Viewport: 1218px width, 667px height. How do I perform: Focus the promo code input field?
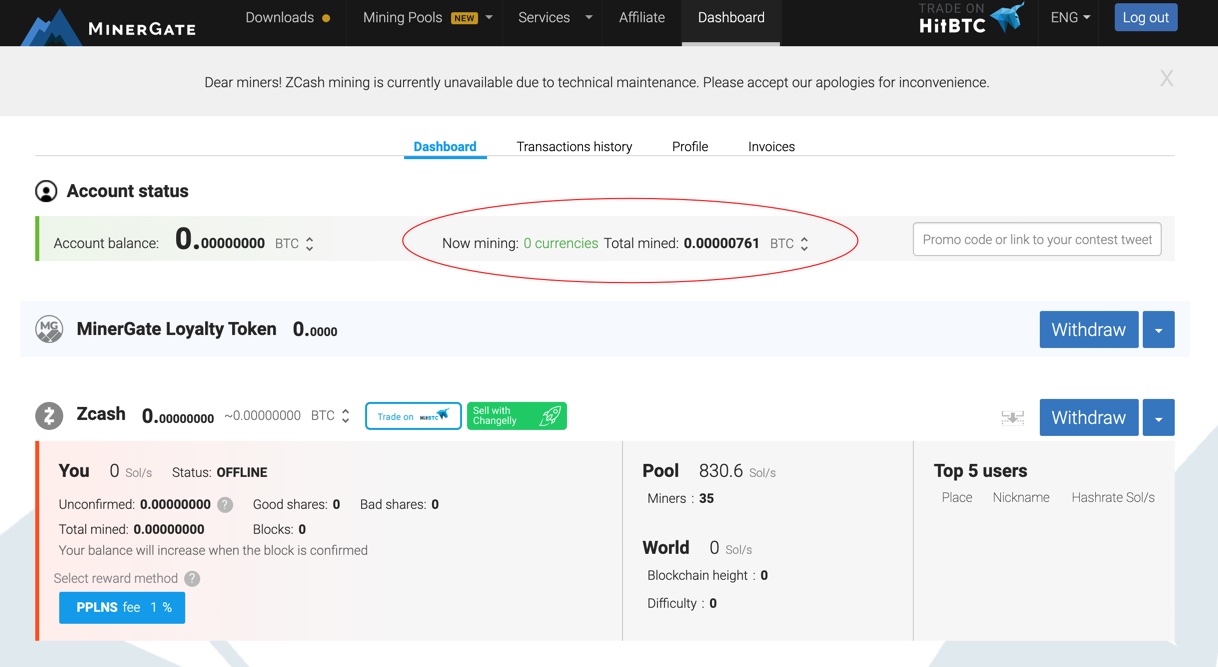pyautogui.click(x=1037, y=239)
